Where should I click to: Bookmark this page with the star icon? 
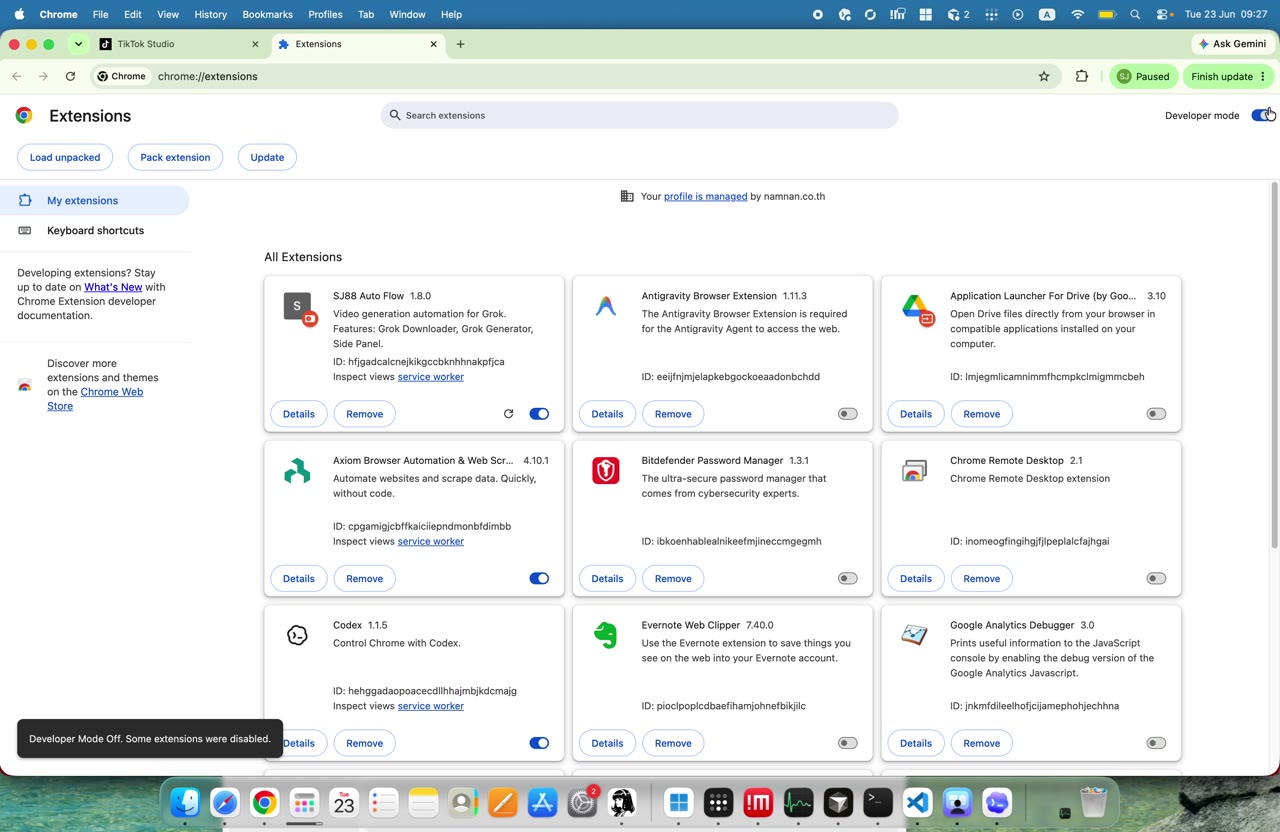pos(1044,76)
